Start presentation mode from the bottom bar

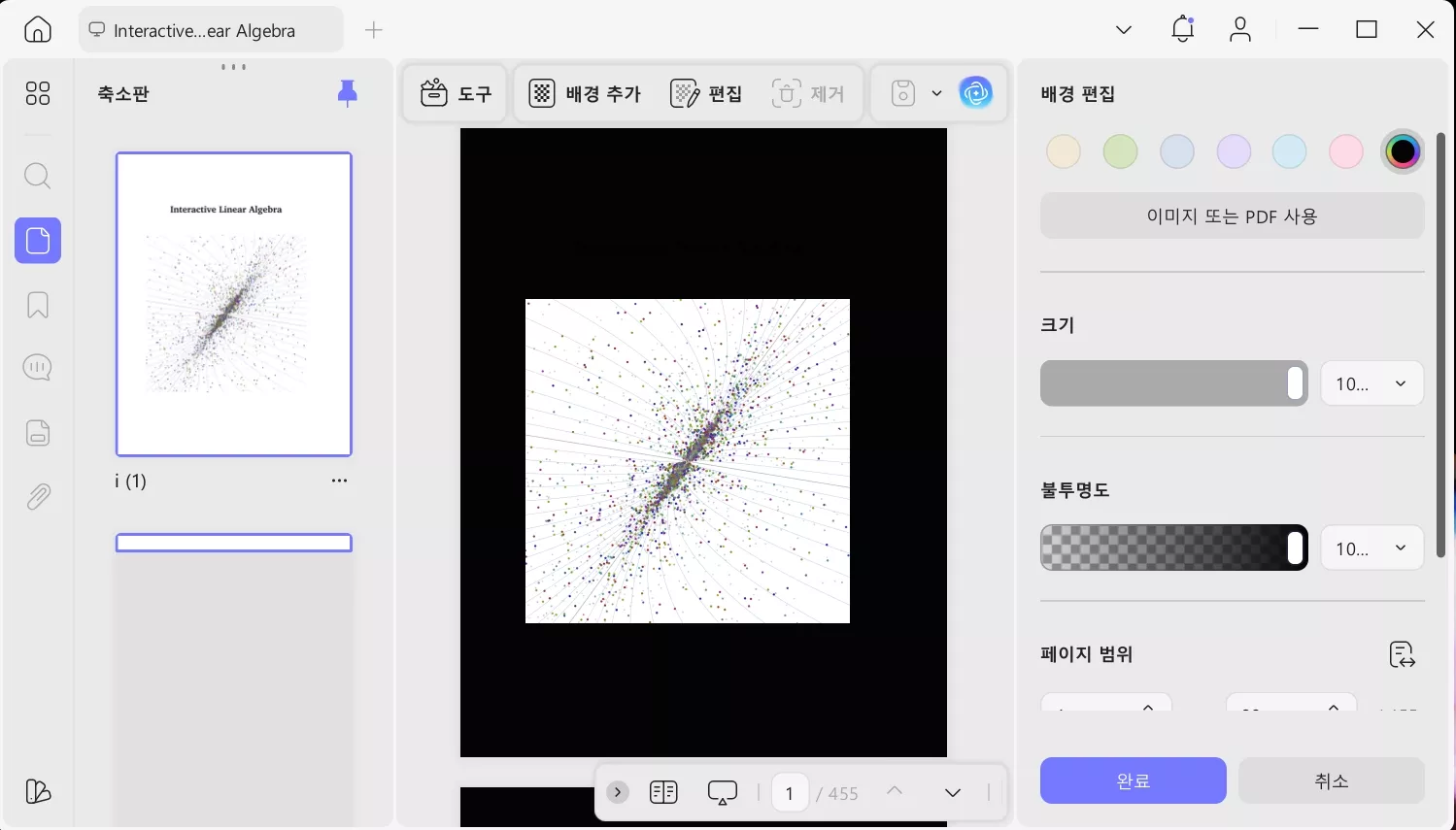click(722, 792)
